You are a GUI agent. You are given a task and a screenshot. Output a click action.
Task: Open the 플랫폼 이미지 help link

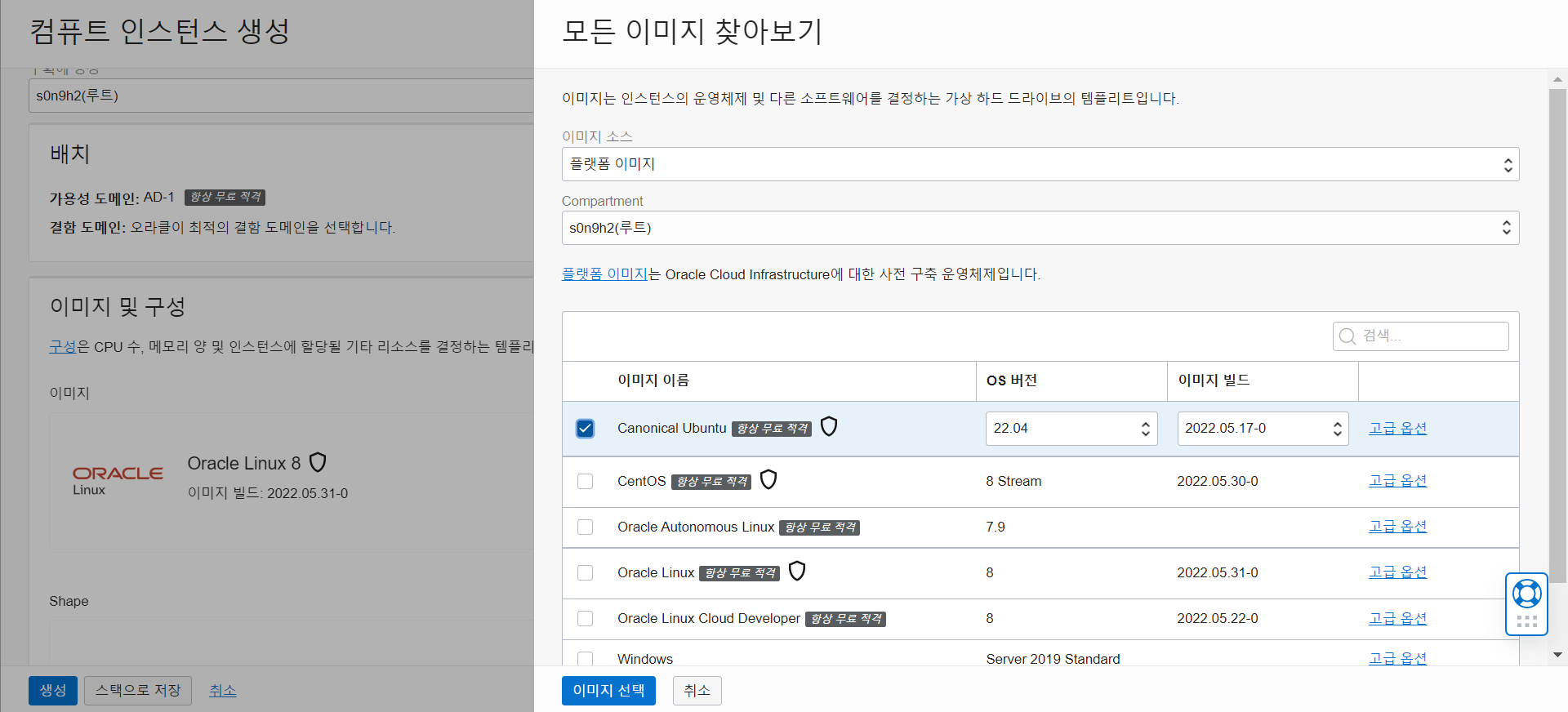[604, 274]
